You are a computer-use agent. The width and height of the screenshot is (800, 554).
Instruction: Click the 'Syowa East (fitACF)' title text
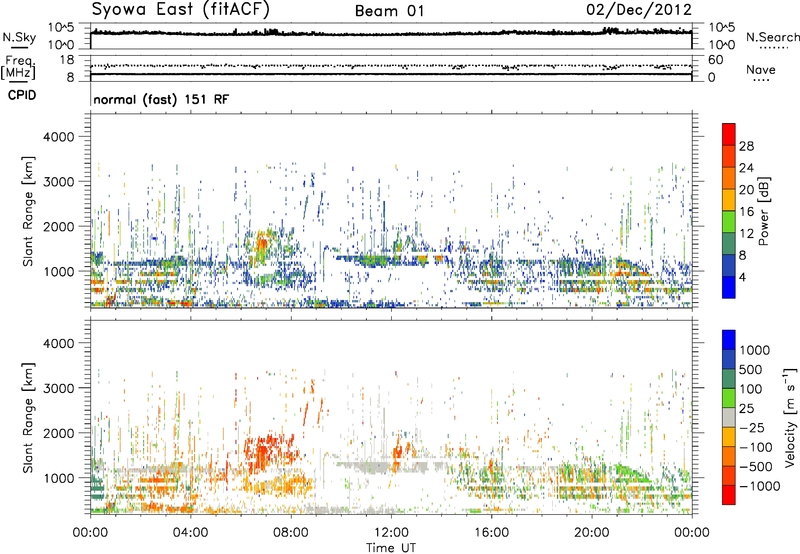(181, 9)
